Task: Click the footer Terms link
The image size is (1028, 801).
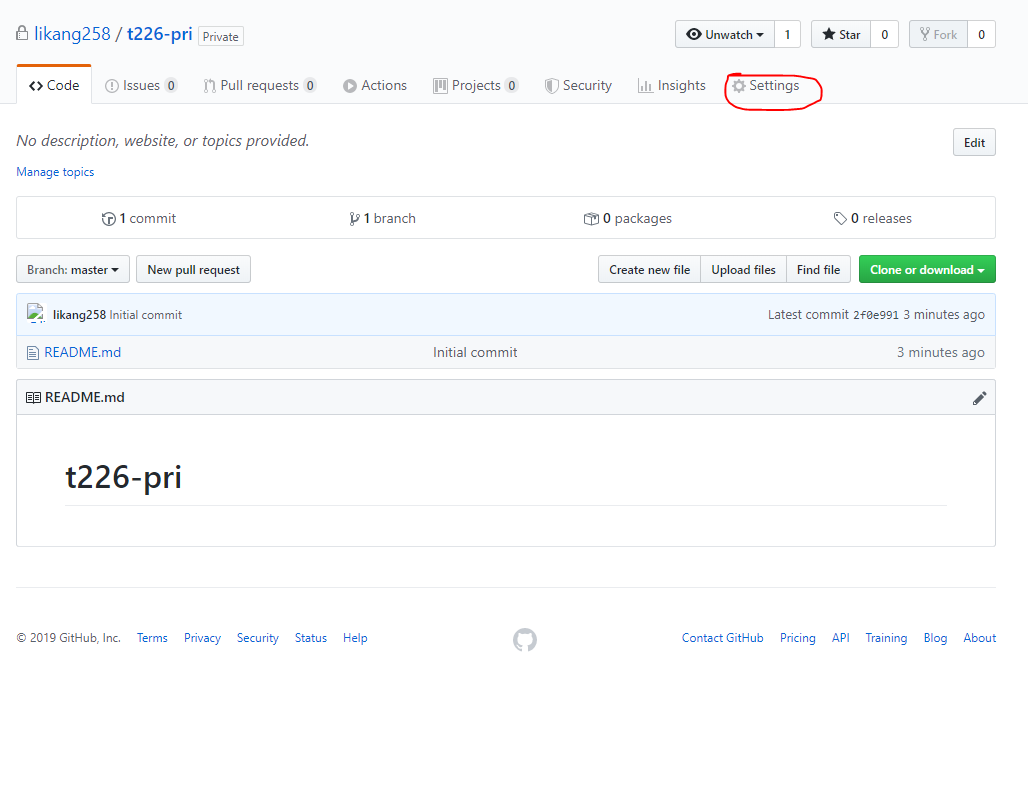Action: [152, 638]
